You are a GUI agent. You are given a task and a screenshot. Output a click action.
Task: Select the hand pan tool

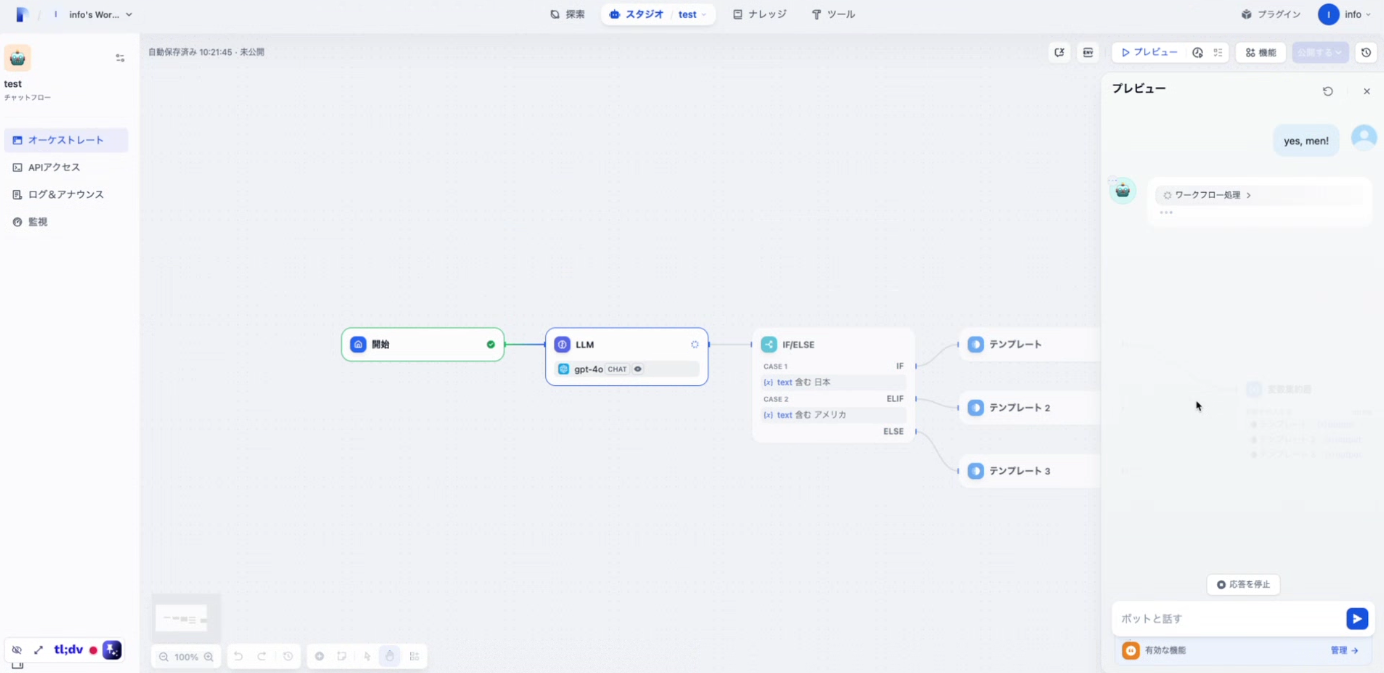pos(390,656)
